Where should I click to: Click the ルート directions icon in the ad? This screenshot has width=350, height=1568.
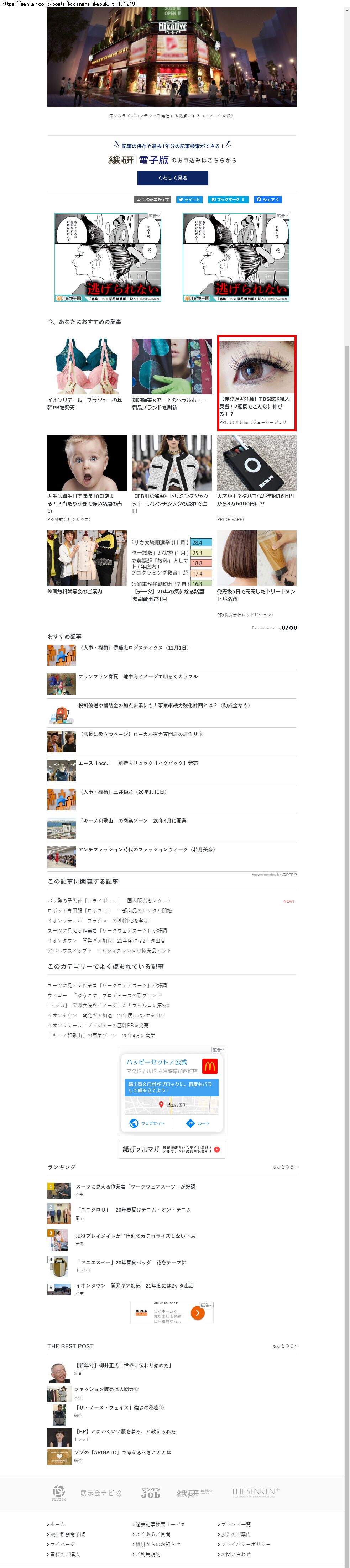click(190, 1123)
